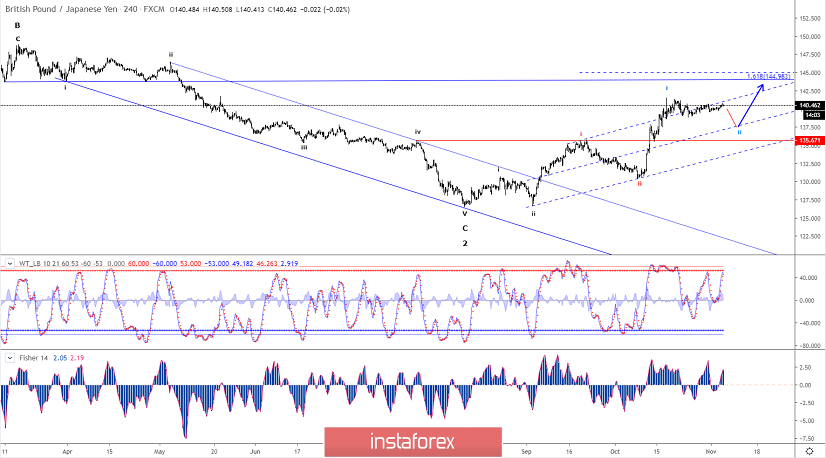Viewport: 826px width, 458px height.
Task: Click the red 135.671 price line tag
Action: [810, 140]
